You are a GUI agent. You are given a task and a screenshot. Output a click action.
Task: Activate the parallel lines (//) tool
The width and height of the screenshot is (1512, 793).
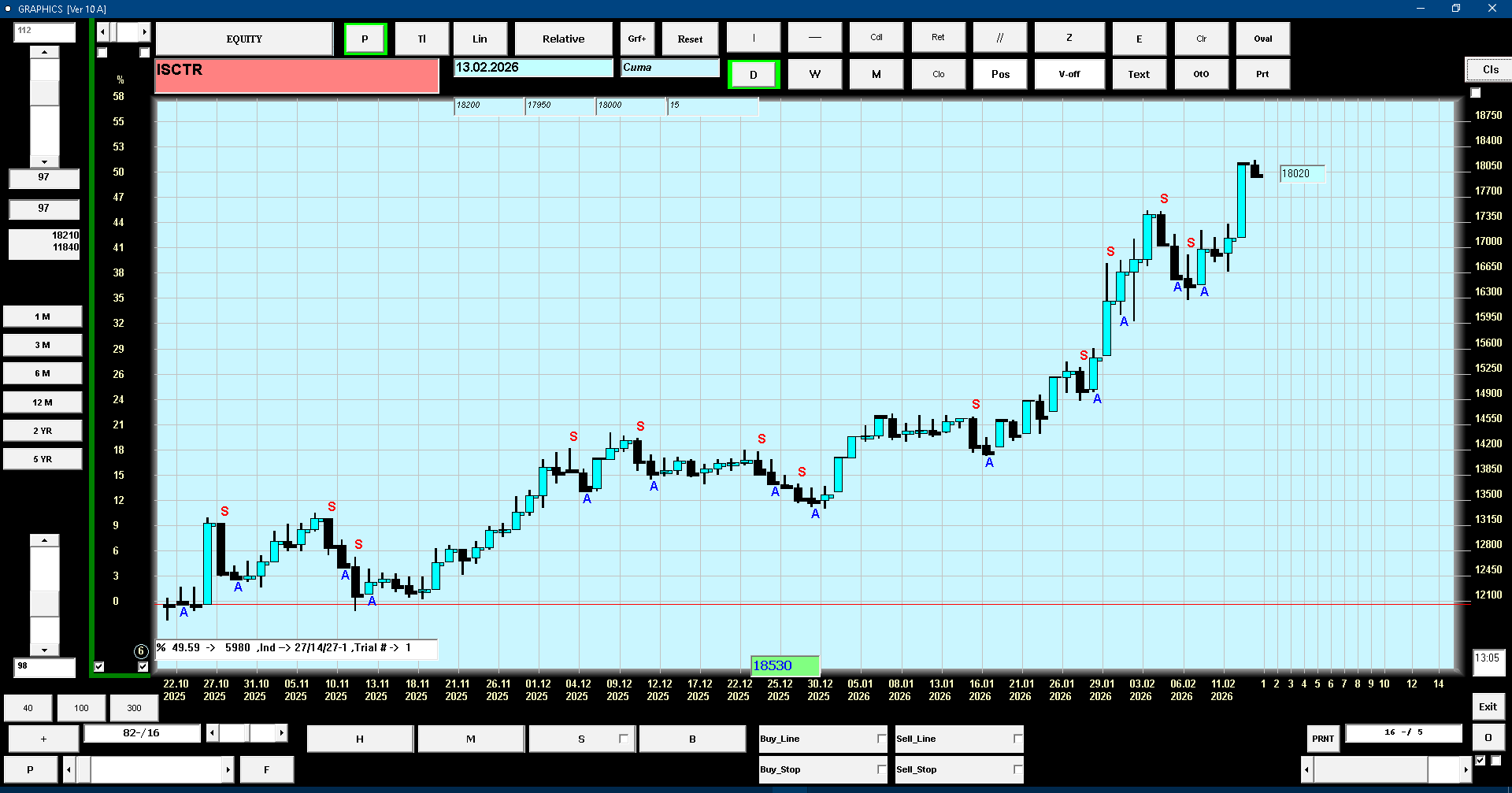tap(999, 38)
